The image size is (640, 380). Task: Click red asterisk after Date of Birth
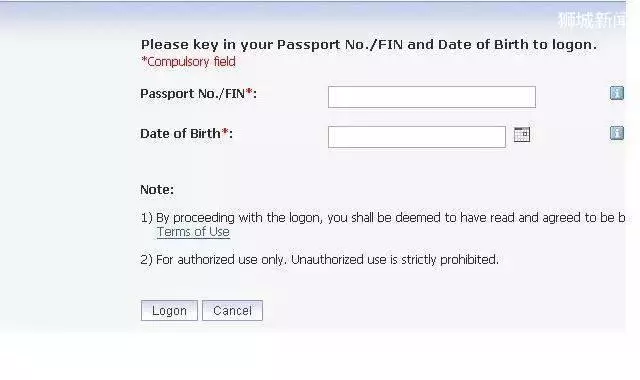point(225,132)
